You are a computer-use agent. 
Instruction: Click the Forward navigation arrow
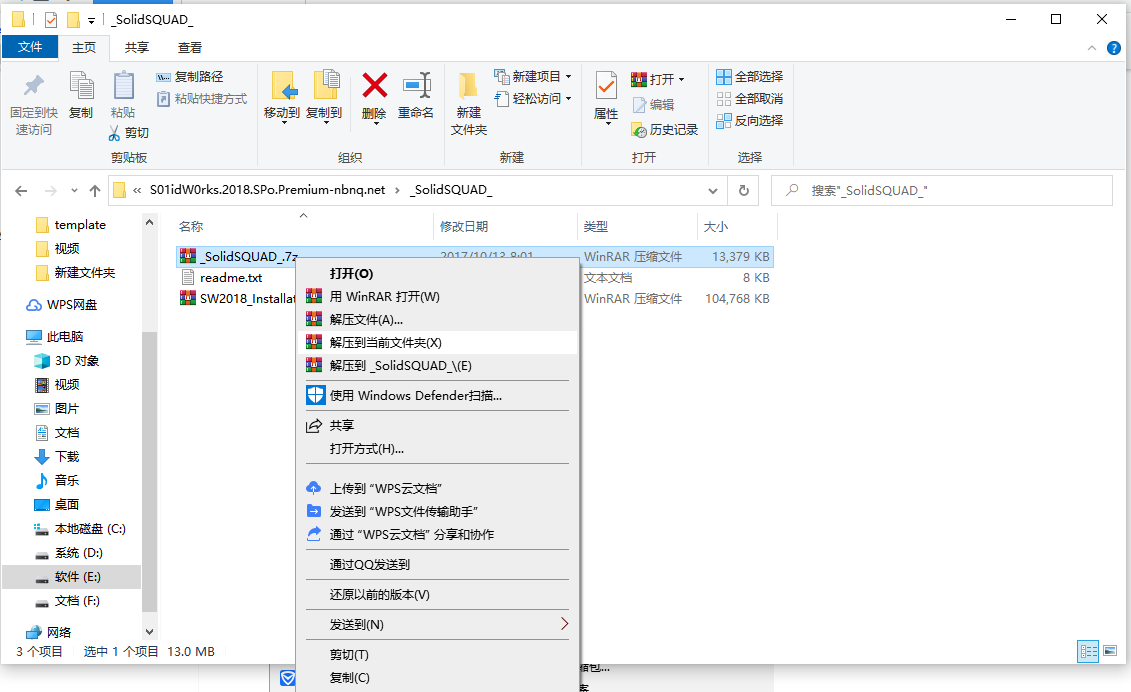[x=50, y=190]
